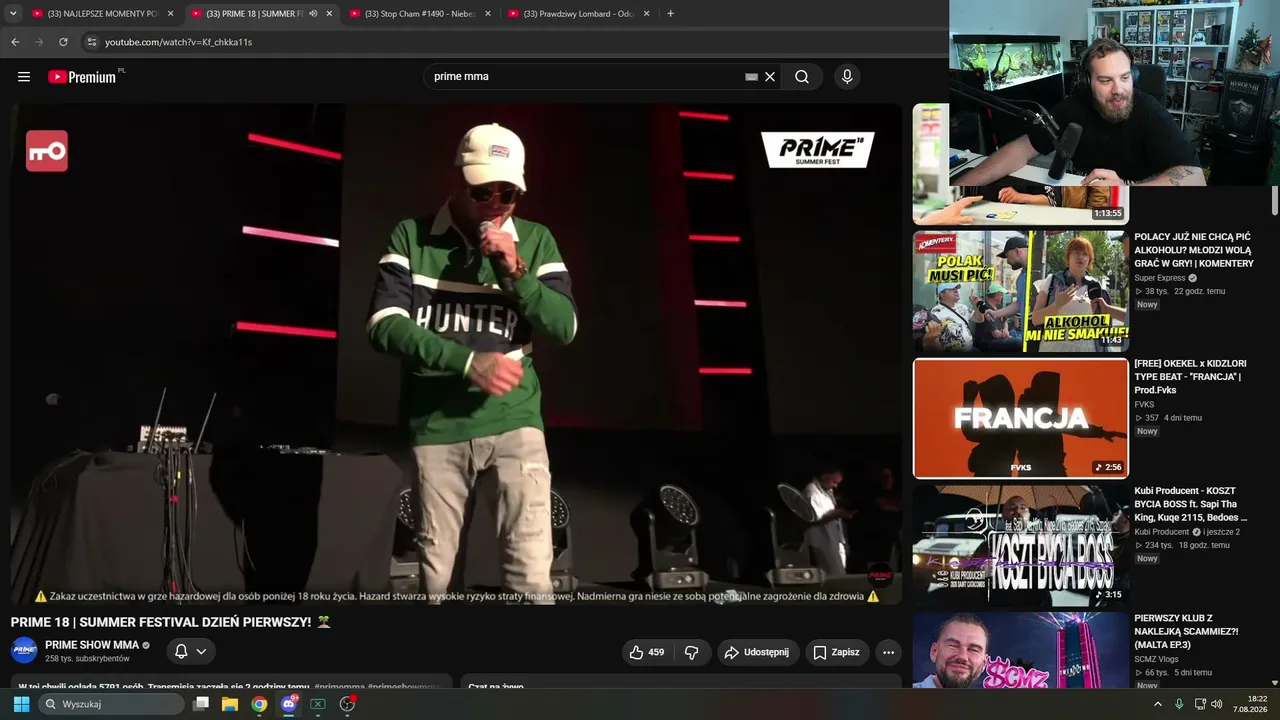1280x720 pixels.
Task: Open the FRANCJA orange thumbnail
Action: 1020,418
